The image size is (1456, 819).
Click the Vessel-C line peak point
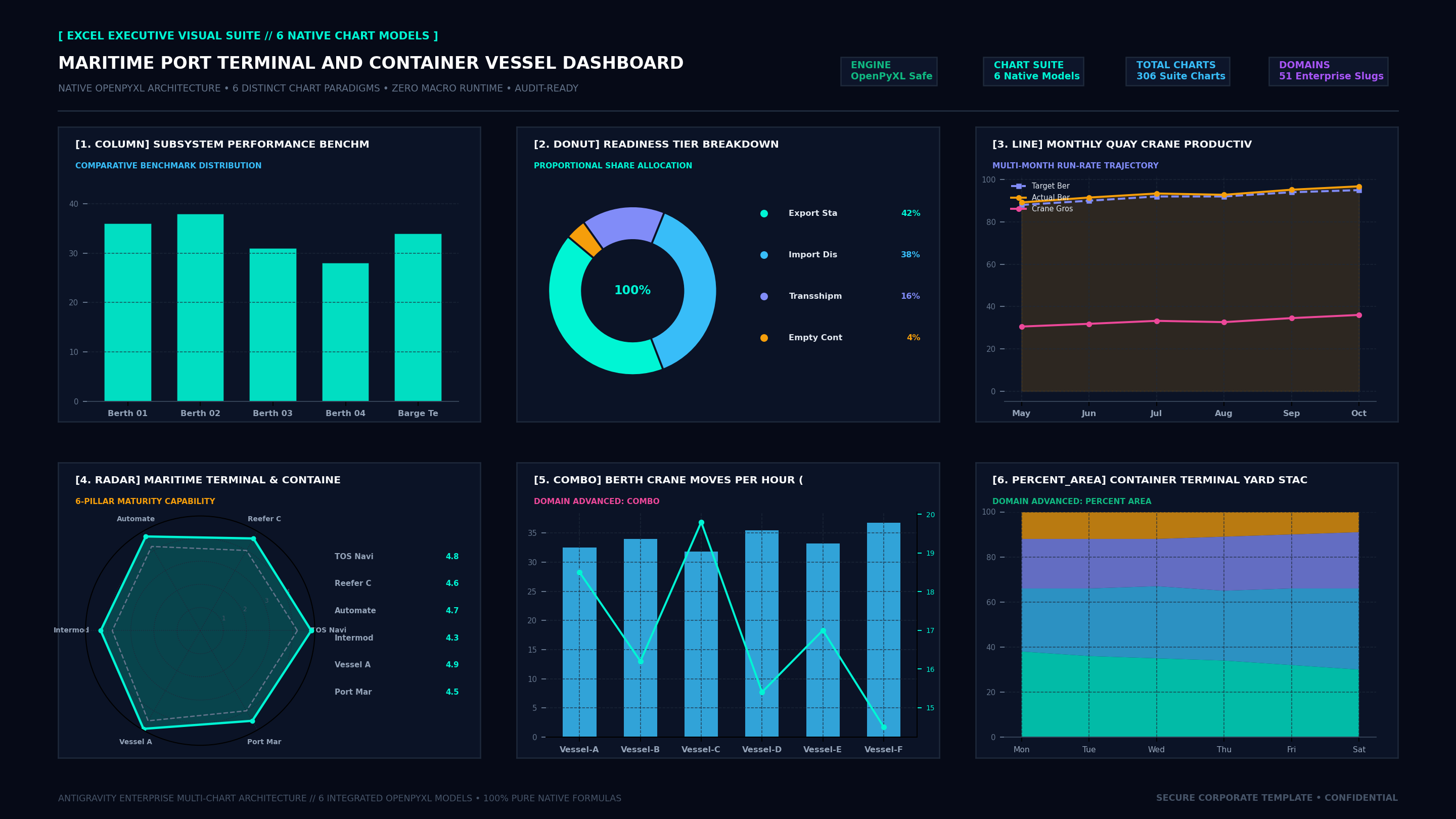pos(701,523)
